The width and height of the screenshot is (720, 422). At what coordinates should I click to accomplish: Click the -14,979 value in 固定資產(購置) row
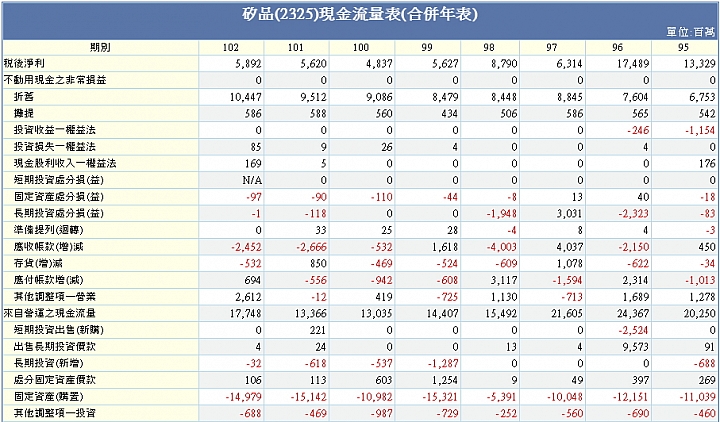(243, 397)
